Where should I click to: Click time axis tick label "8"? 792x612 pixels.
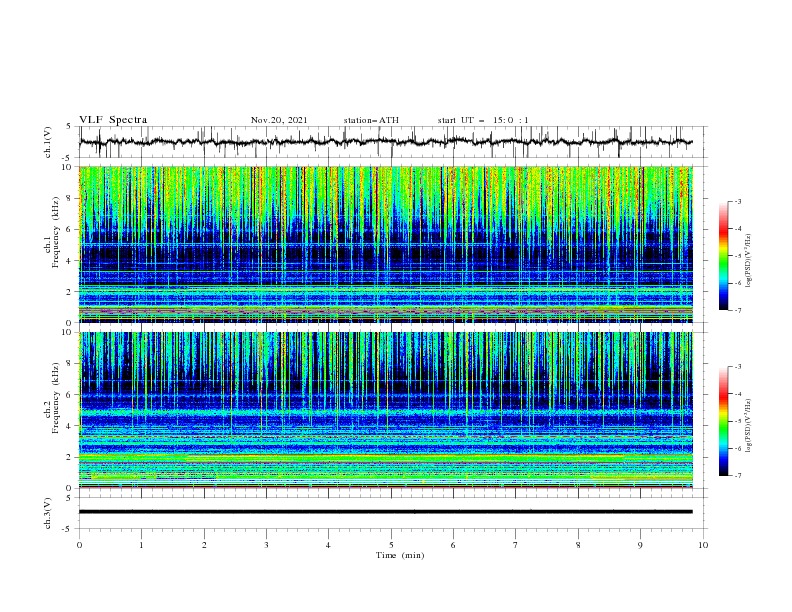coord(578,545)
